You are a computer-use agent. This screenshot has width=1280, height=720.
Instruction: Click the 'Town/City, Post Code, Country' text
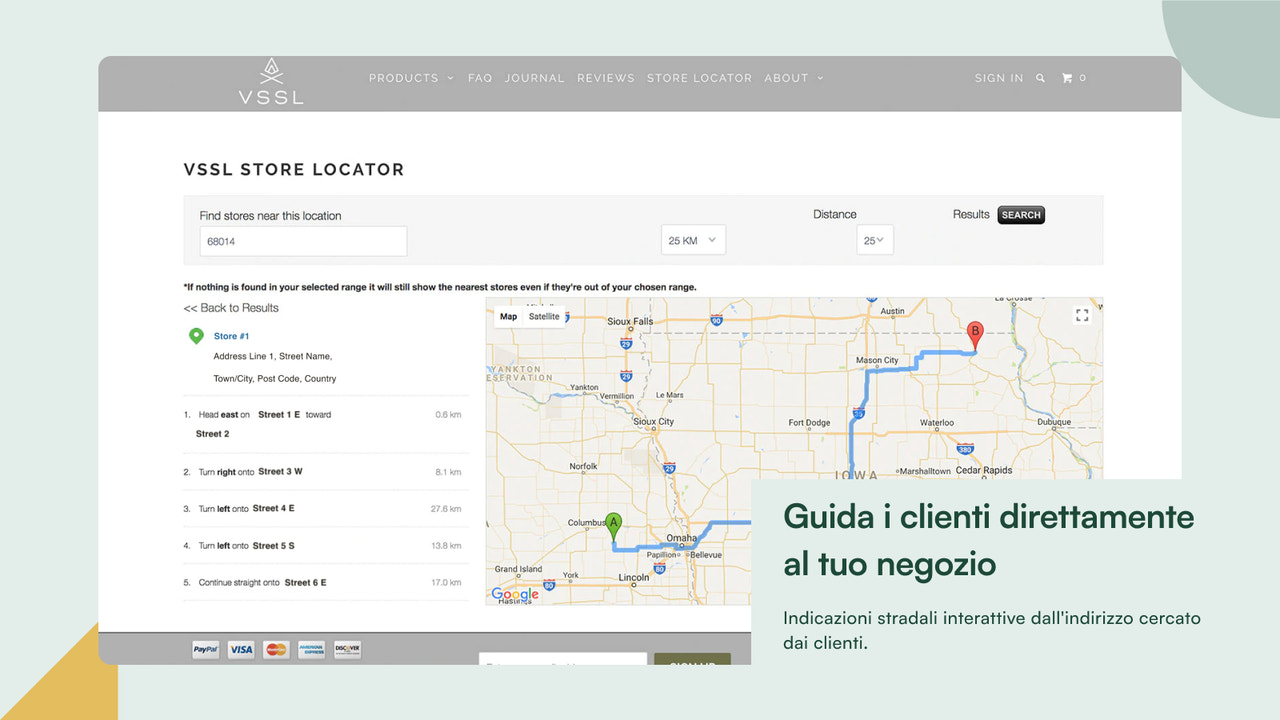[x=275, y=379]
